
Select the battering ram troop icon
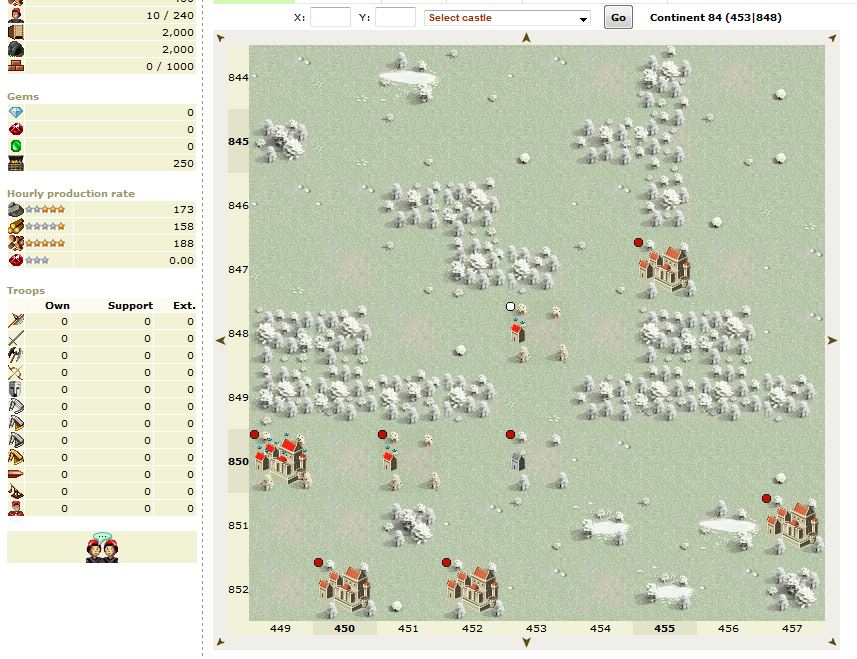(x=15, y=474)
